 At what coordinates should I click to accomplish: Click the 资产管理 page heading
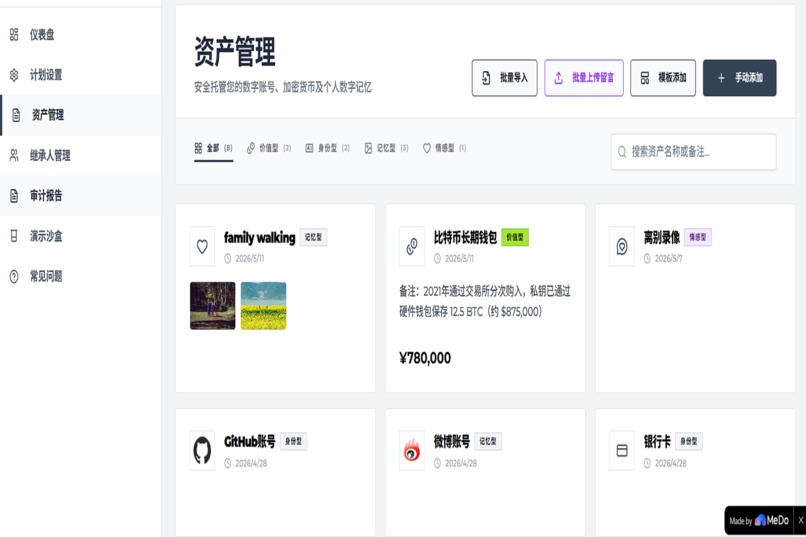(x=235, y=51)
